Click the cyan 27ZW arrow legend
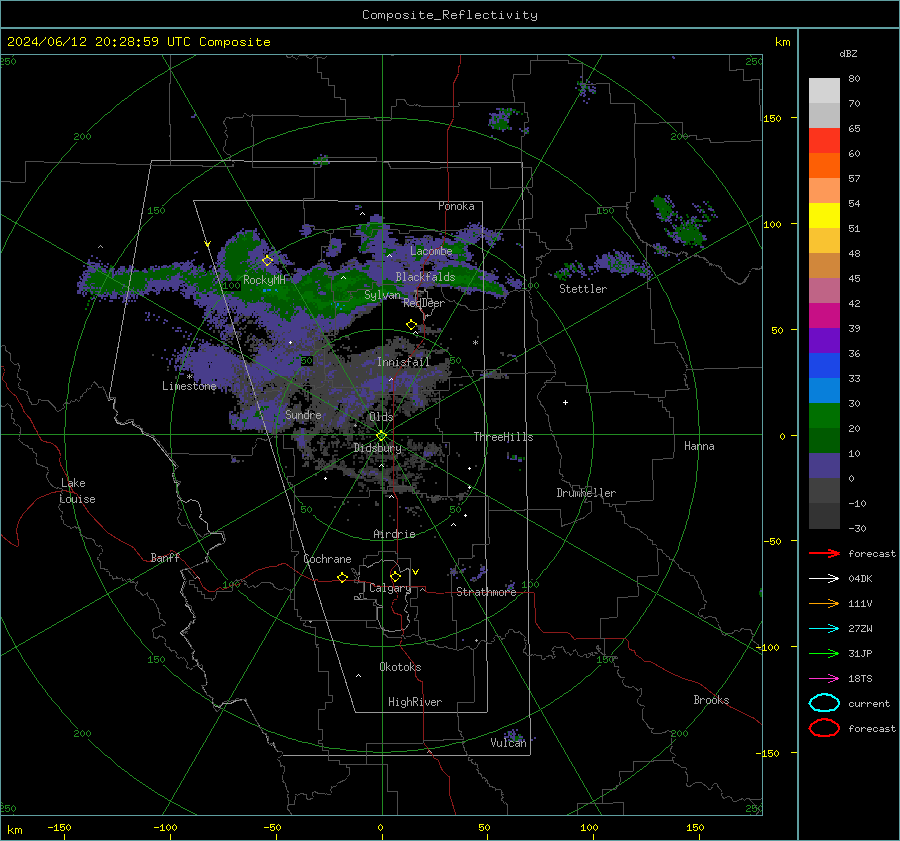 pyautogui.click(x=824, y=629)
